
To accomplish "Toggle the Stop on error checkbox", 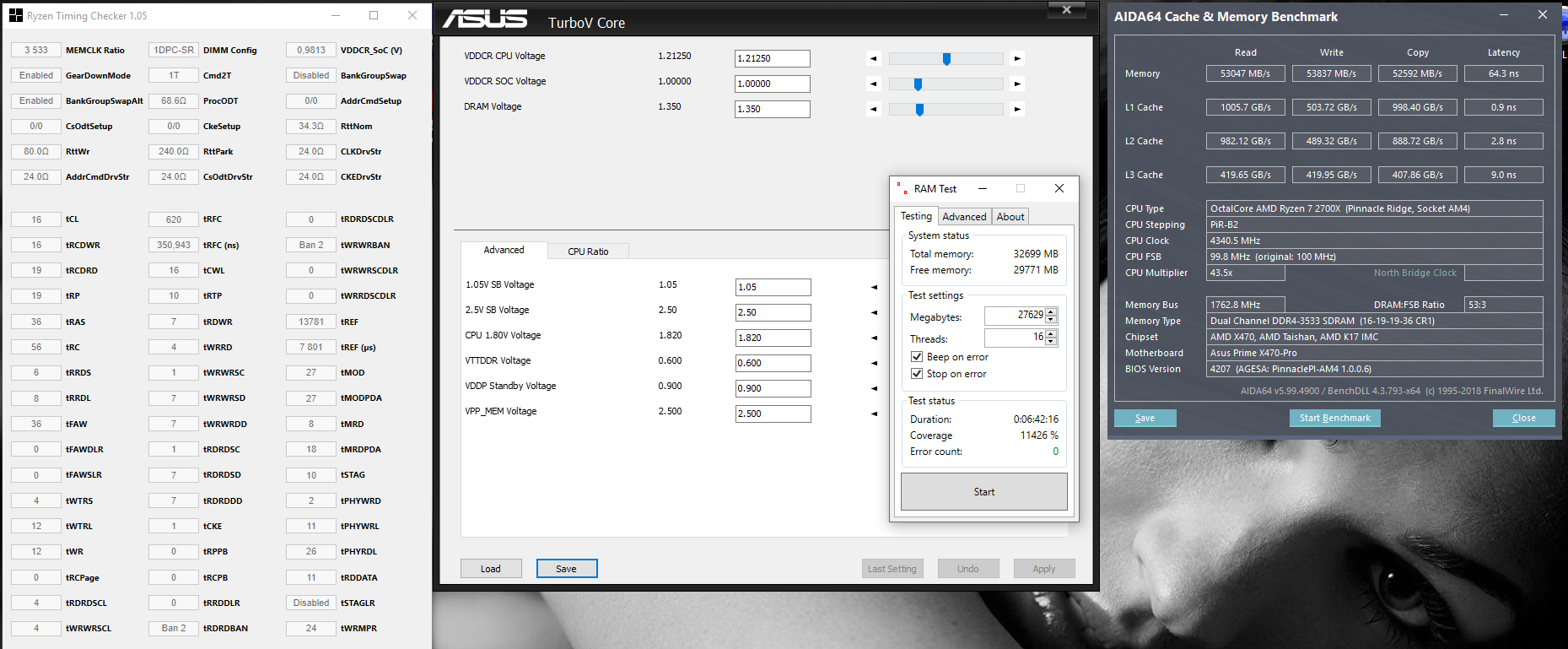I will tap(916, 374).
